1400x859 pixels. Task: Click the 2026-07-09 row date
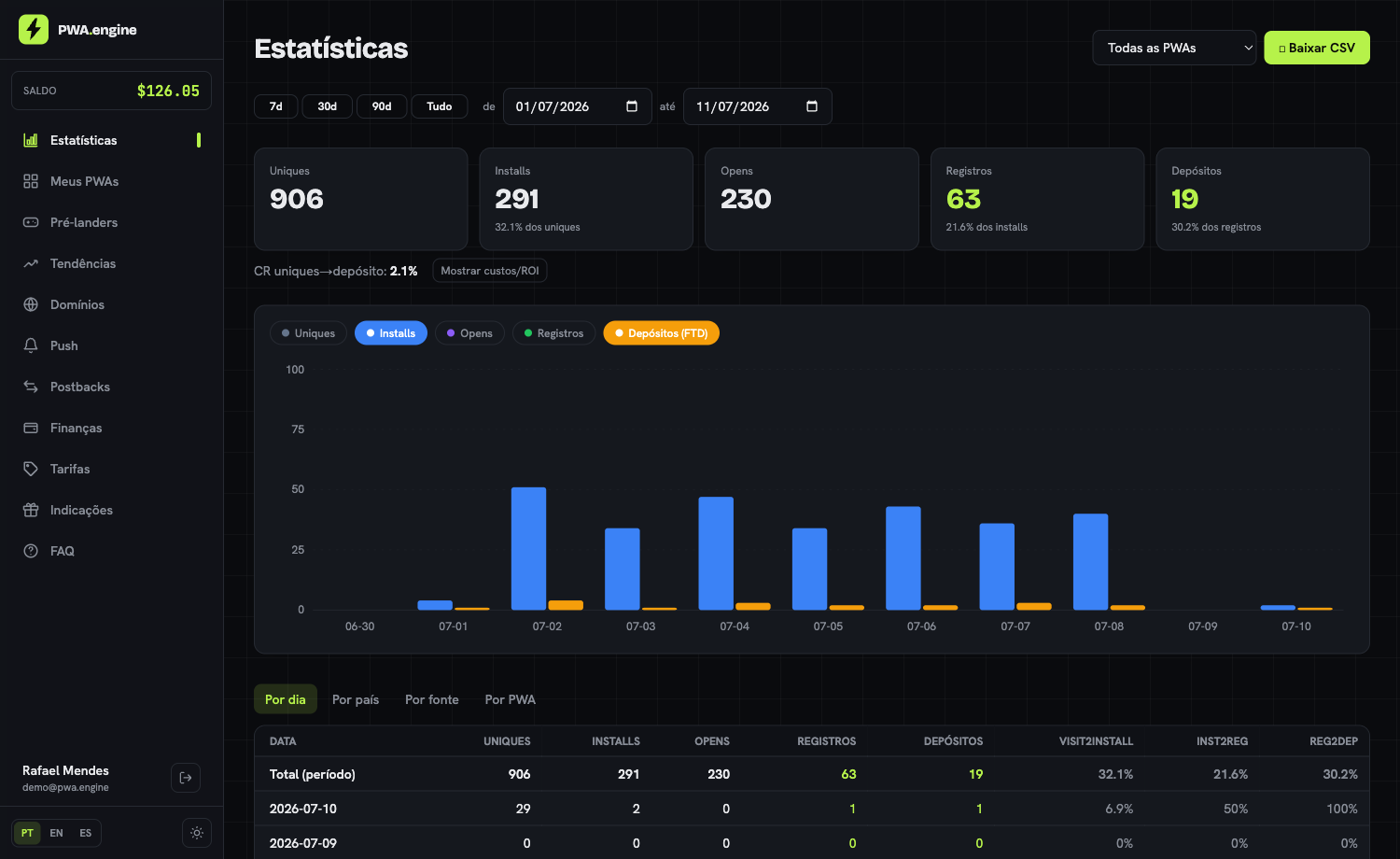pyautogui.click(x=303, y=843)
